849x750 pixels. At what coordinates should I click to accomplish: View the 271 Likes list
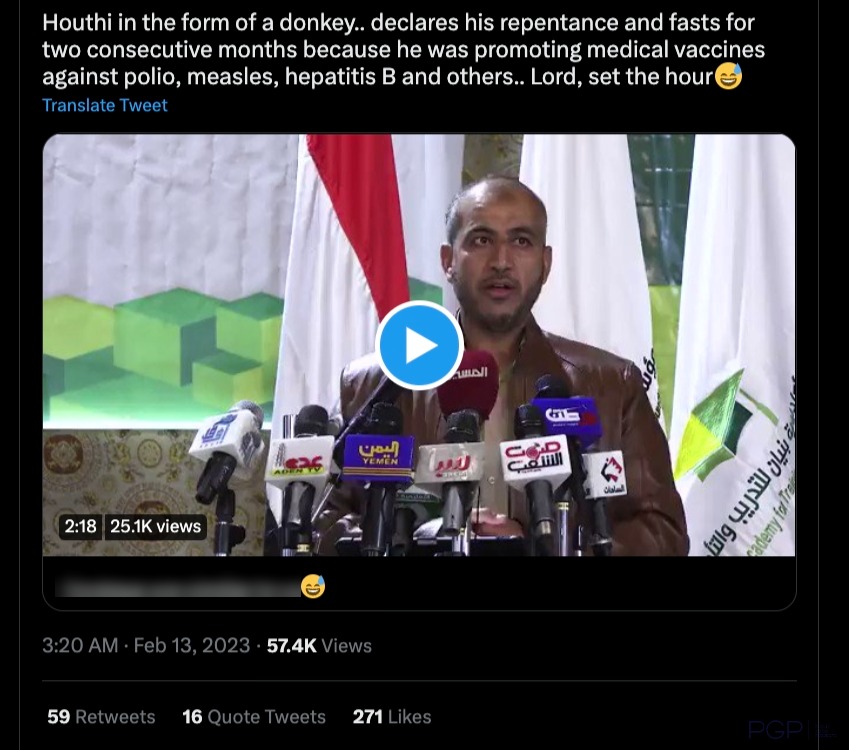coord(392,716)
